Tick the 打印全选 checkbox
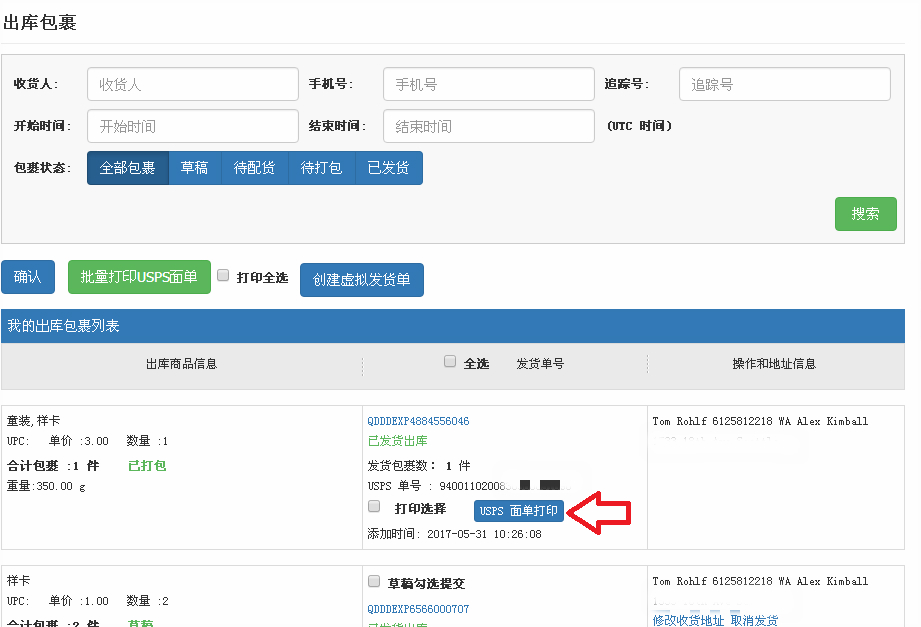 click(223, 276)
